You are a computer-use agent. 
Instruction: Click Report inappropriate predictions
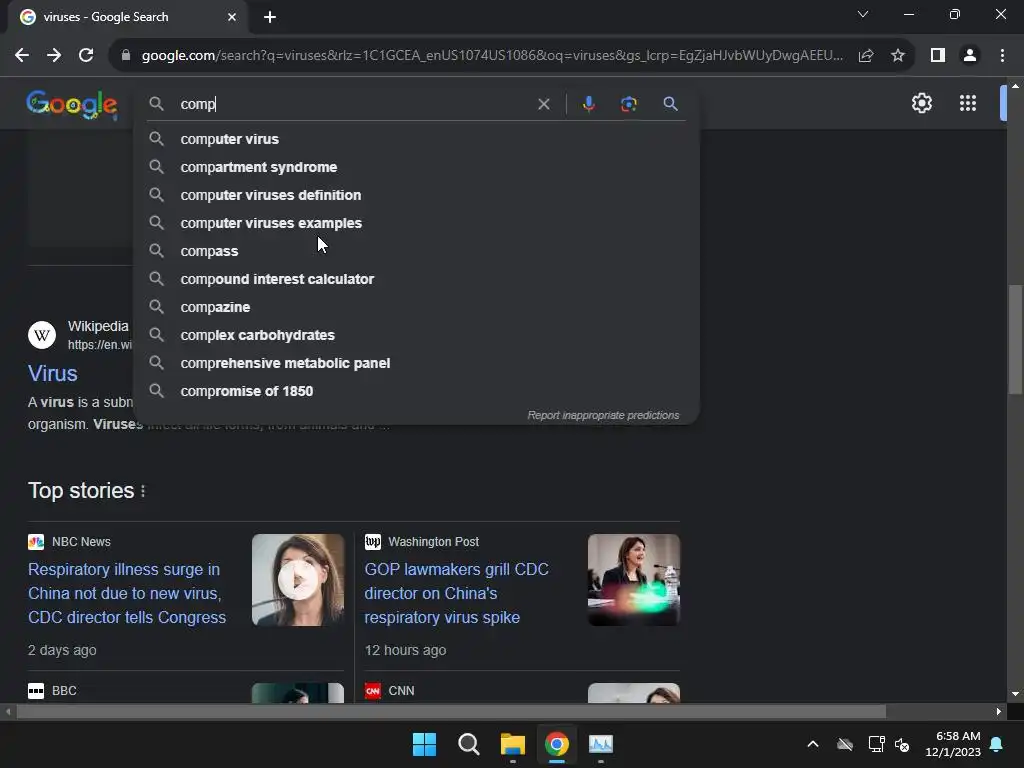point(603,415)
